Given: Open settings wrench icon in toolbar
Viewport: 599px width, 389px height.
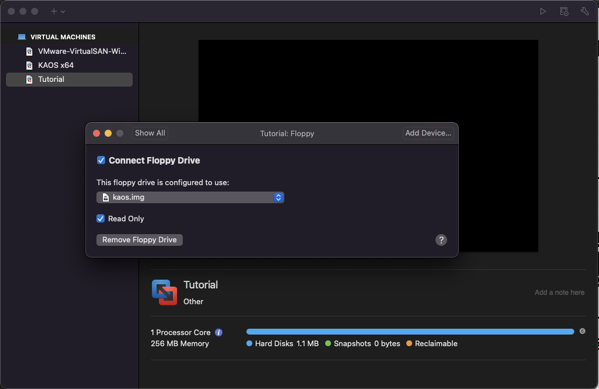Looking at the screenshot, I should 584,11.
